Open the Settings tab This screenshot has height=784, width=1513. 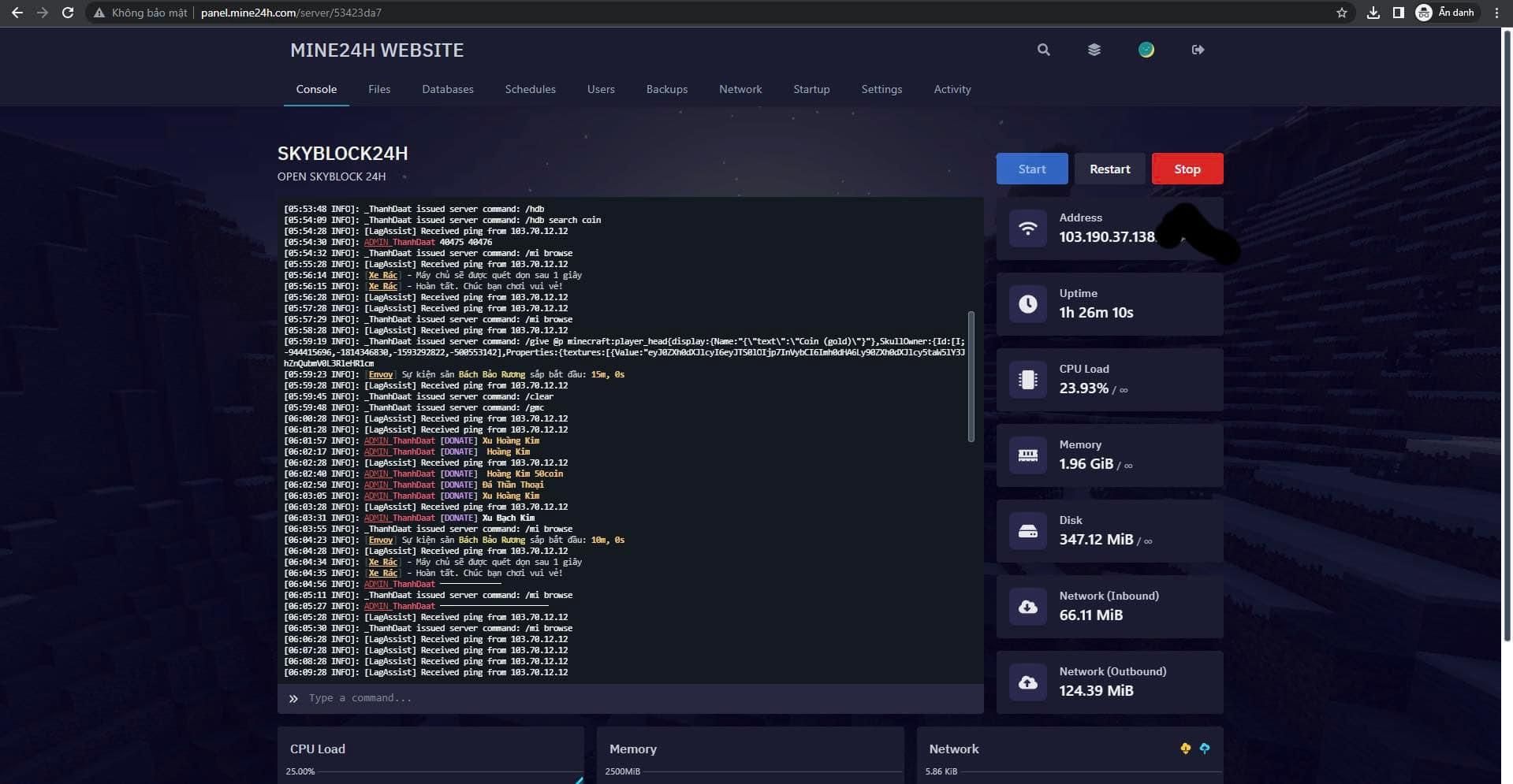pos(881,89)
